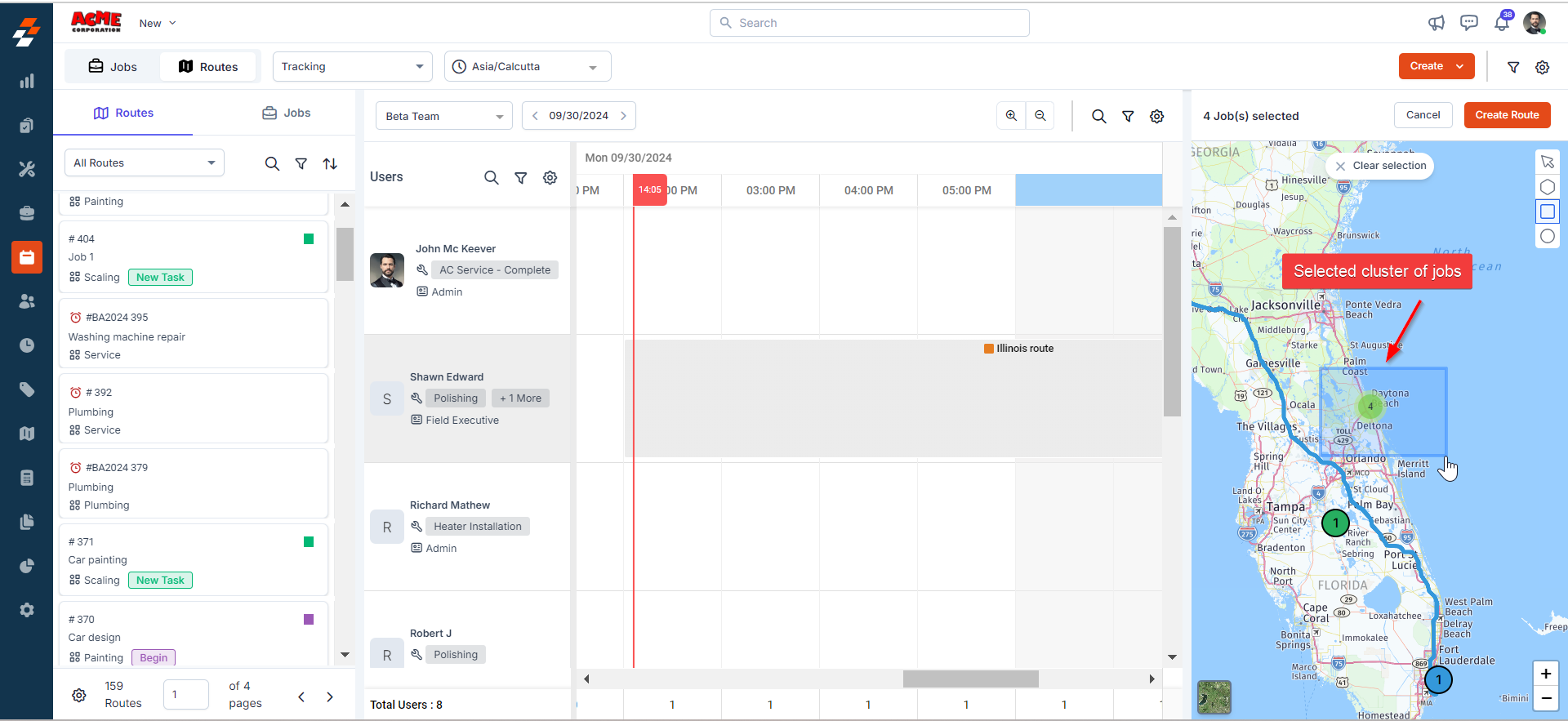Click in the top Search field
The height and width of the screenshot is (721, 1568).
tap(870, 23)
